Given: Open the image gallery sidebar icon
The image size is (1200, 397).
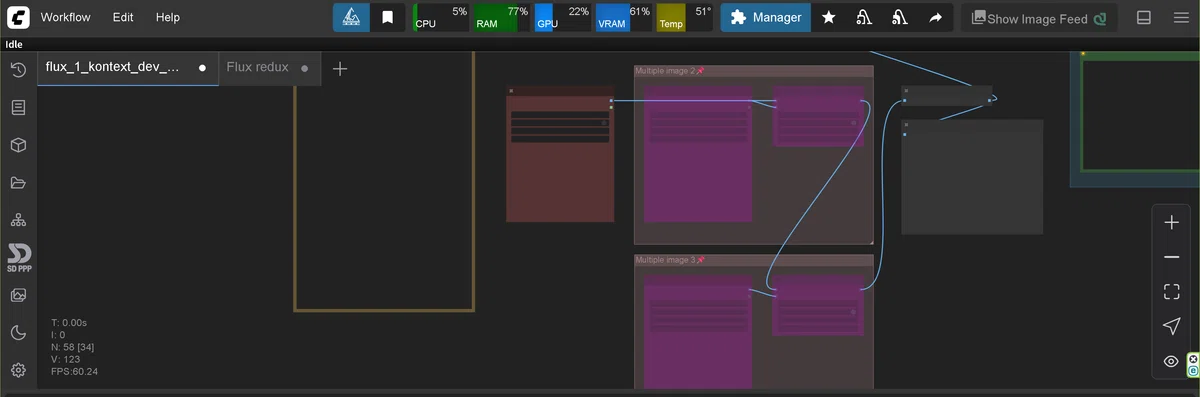Looking at the screenshot, I should tap(18, 295).
